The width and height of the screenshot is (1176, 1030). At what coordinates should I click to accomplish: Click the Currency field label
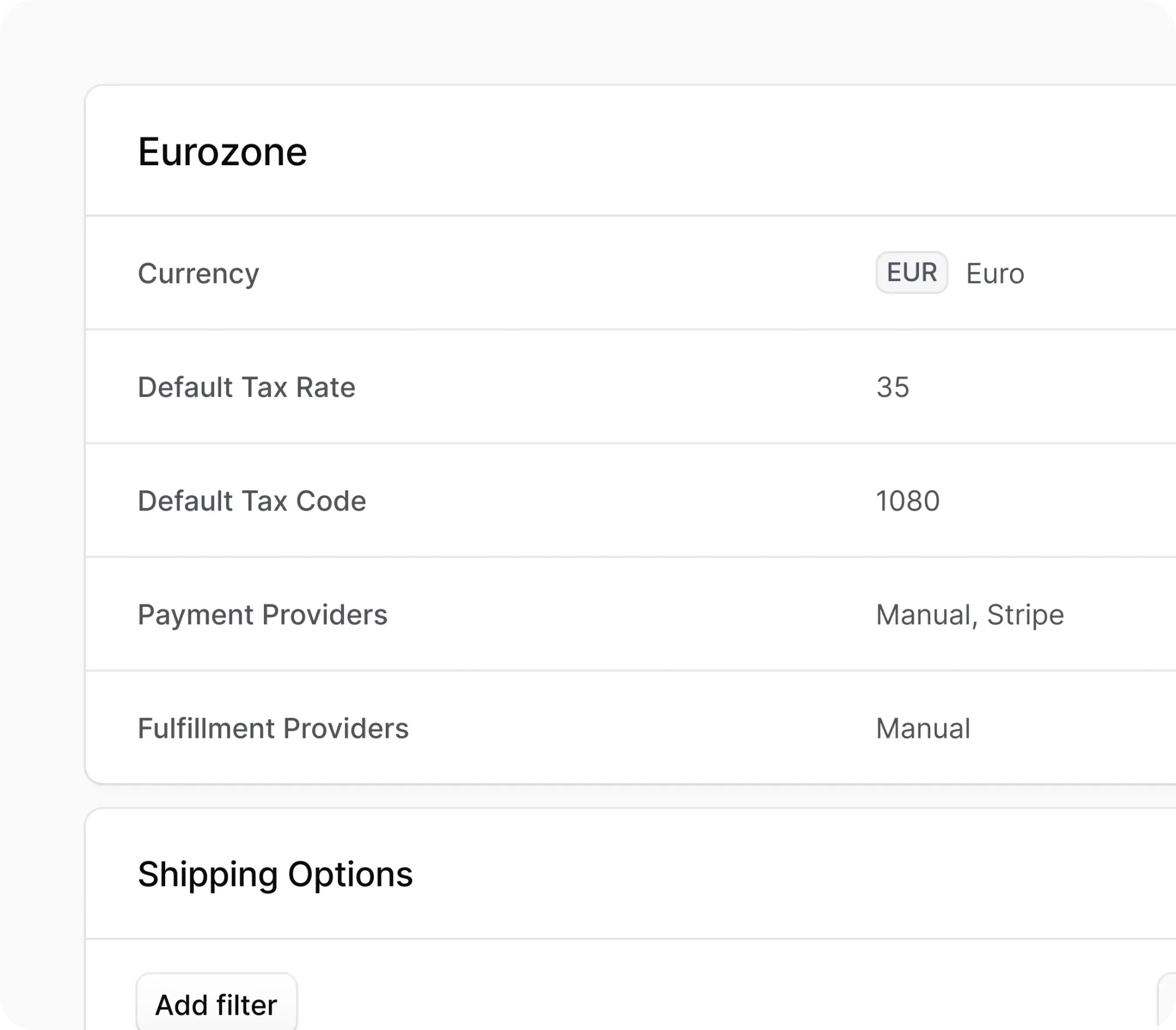click(x=198, y=273)
